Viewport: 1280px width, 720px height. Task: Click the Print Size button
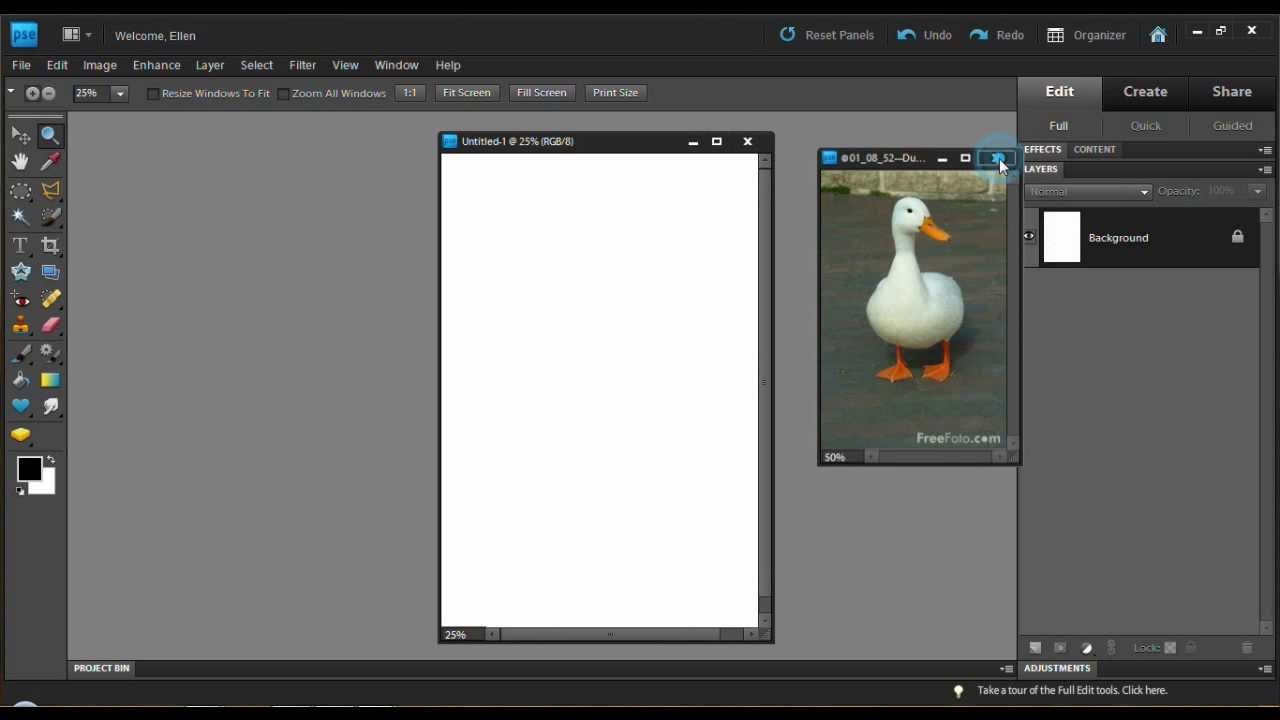click(x=615, y=92)
